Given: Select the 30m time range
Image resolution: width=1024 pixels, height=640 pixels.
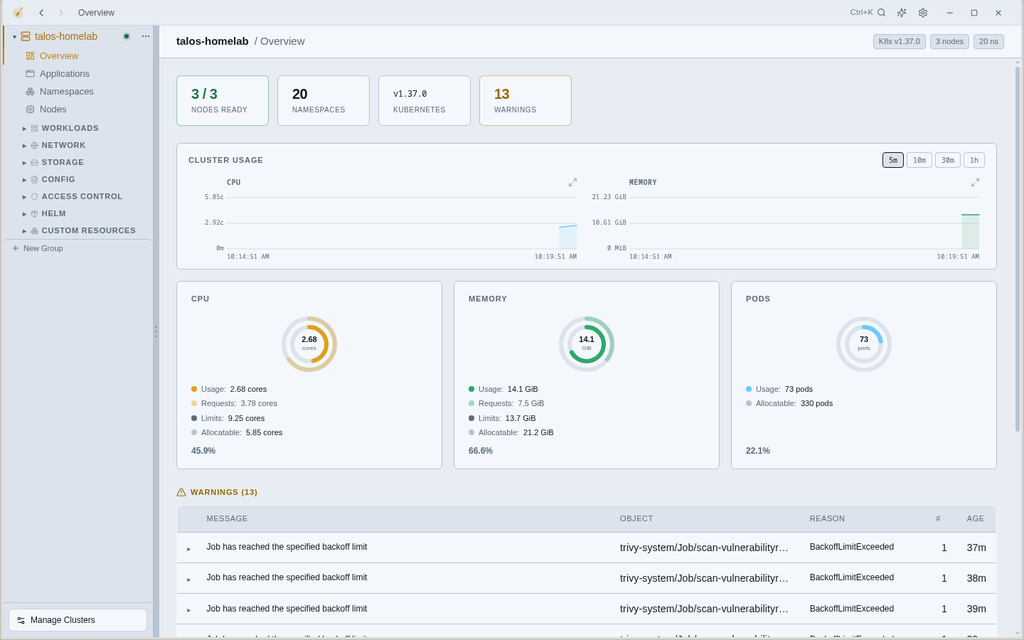Looking at the screenshot, I should point(948,160).
